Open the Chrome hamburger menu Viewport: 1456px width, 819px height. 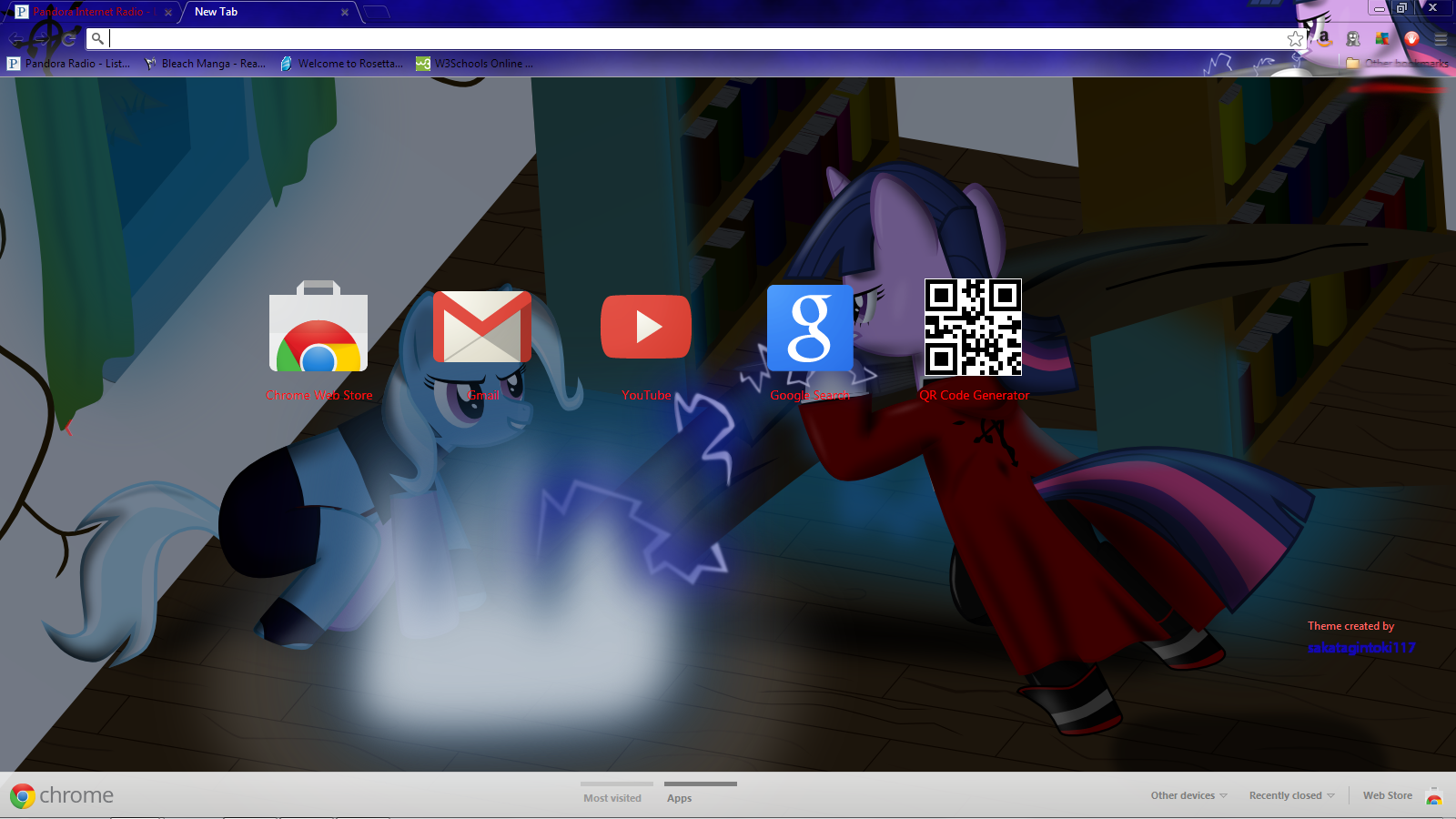tap(1441, 38)
